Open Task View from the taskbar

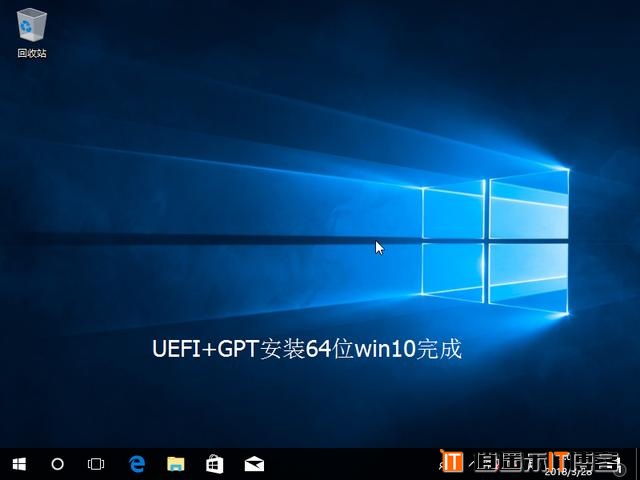(x=96, y=464)
